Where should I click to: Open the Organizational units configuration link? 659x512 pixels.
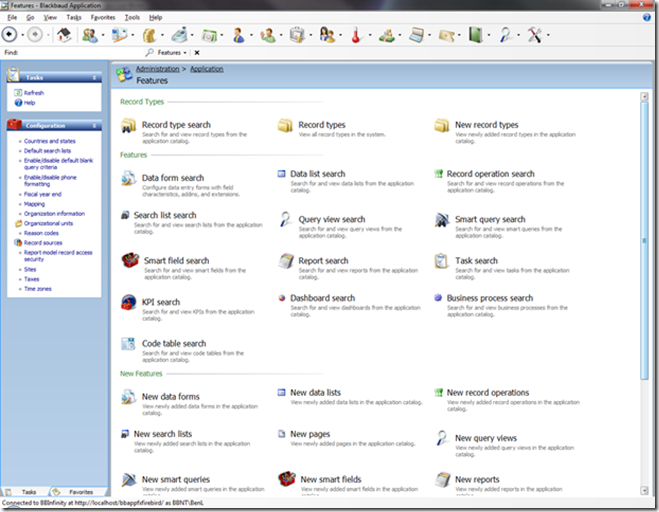coord(50,223)
